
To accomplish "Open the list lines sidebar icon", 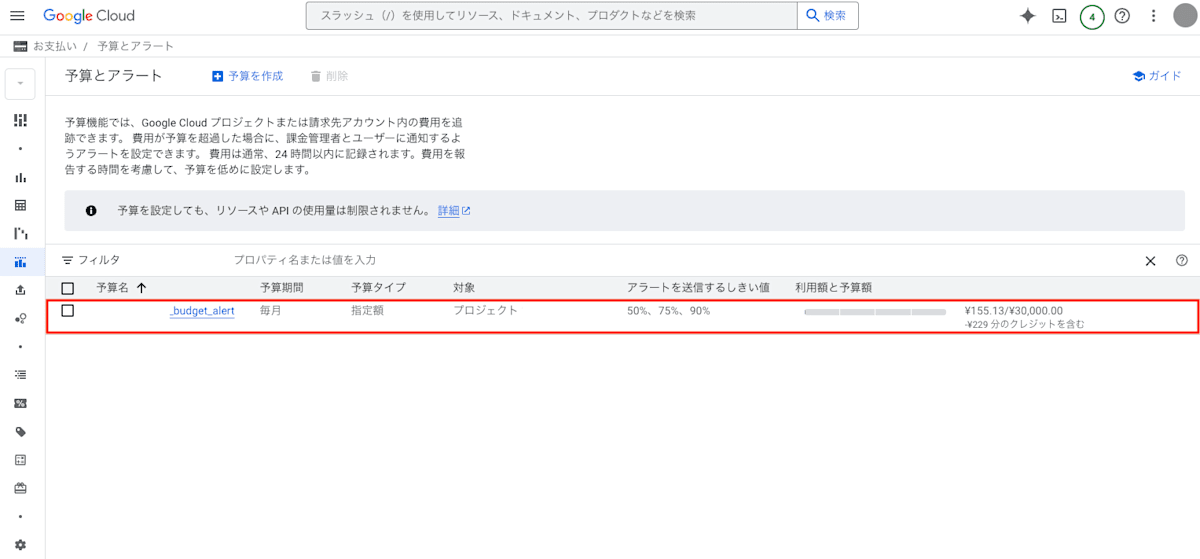I will coord(20,375).
